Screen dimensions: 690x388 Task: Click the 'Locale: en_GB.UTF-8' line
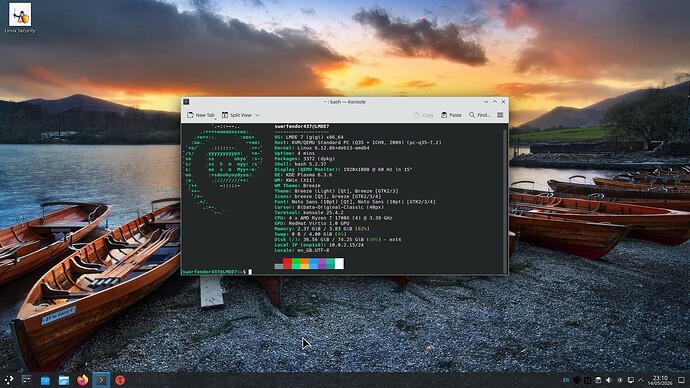(301, 250)
